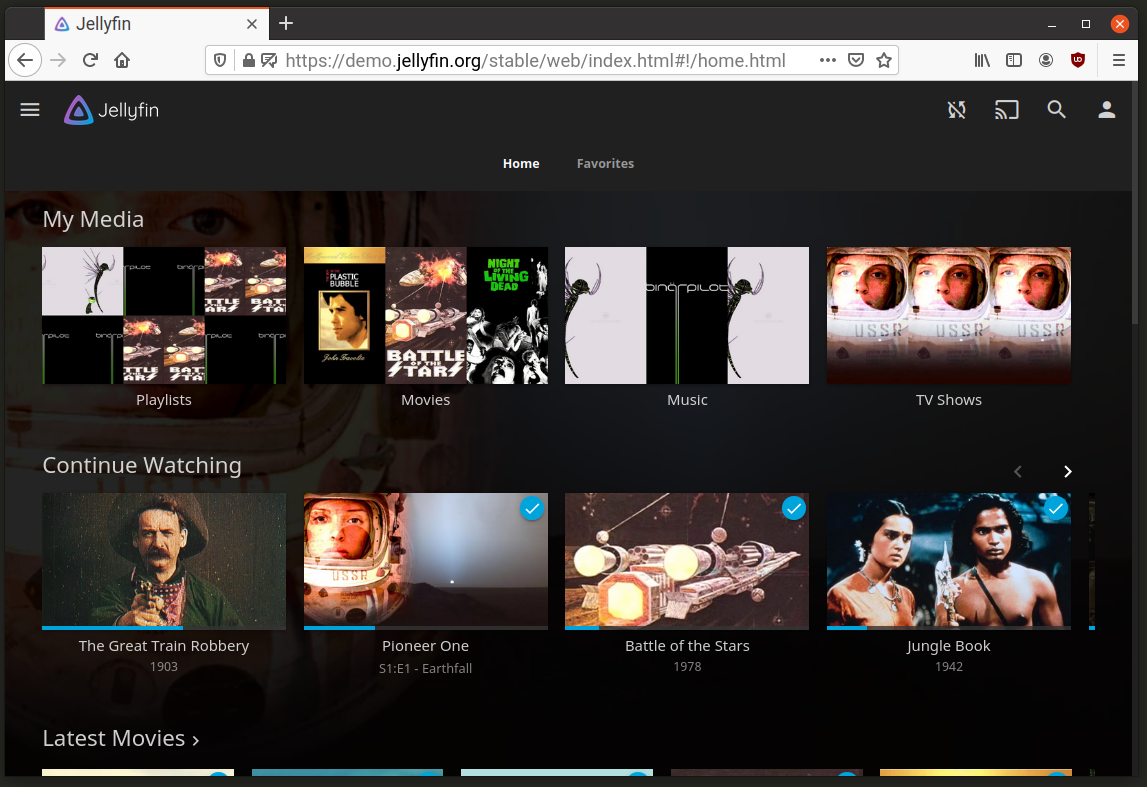Open the Cast to device icon
This screenshot has width=1147, height=787.
tap(1006, 110)
